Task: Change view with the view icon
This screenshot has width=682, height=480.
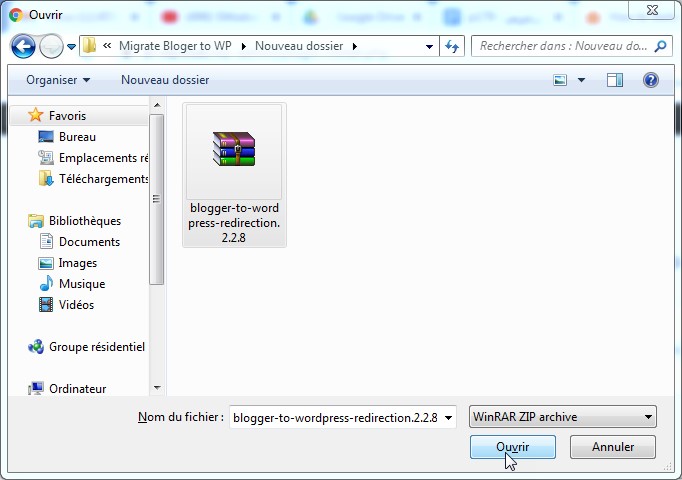Action: pos(560,80)
